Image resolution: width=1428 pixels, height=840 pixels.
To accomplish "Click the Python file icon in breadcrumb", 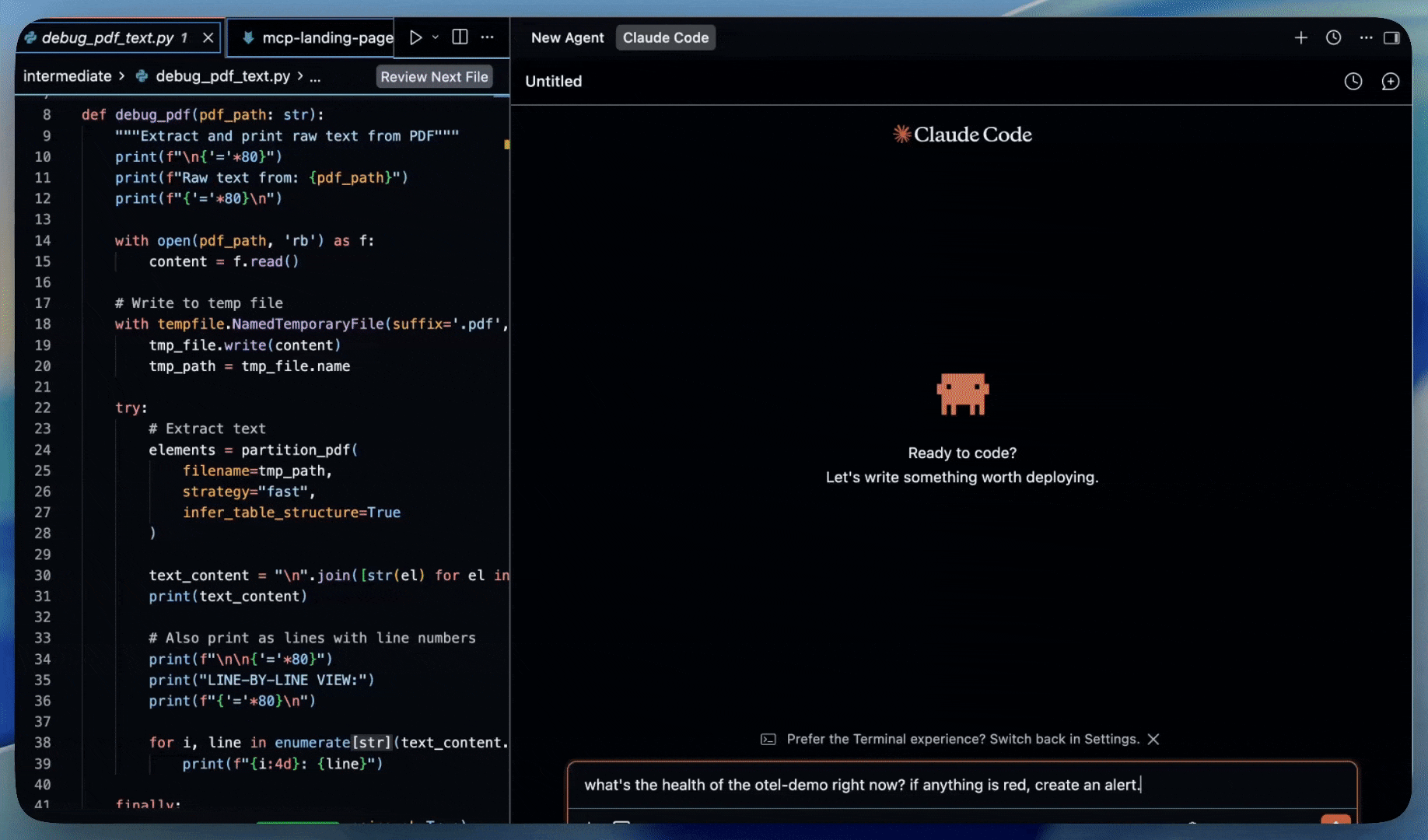I will (142, 76).
